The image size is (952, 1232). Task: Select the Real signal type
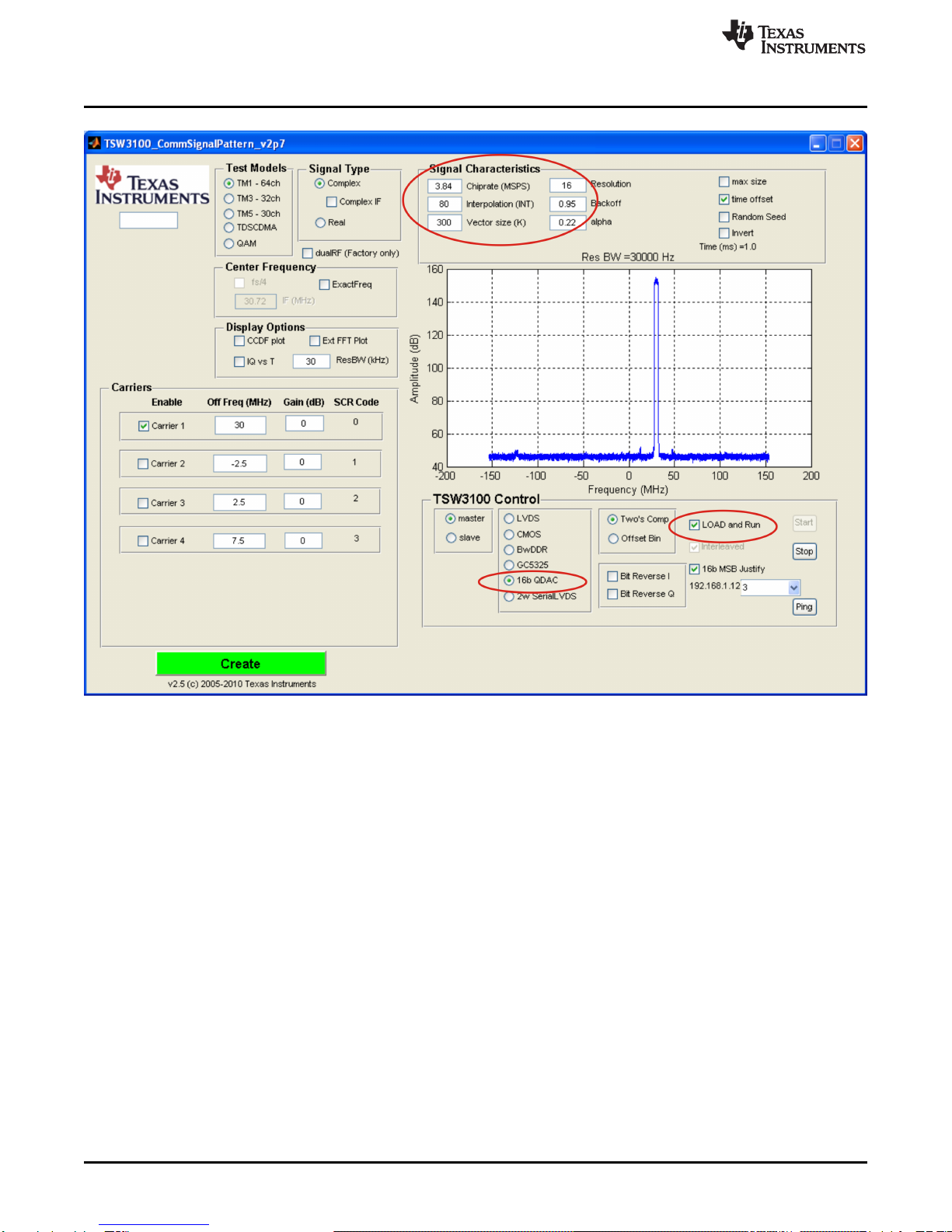[320, 222]
